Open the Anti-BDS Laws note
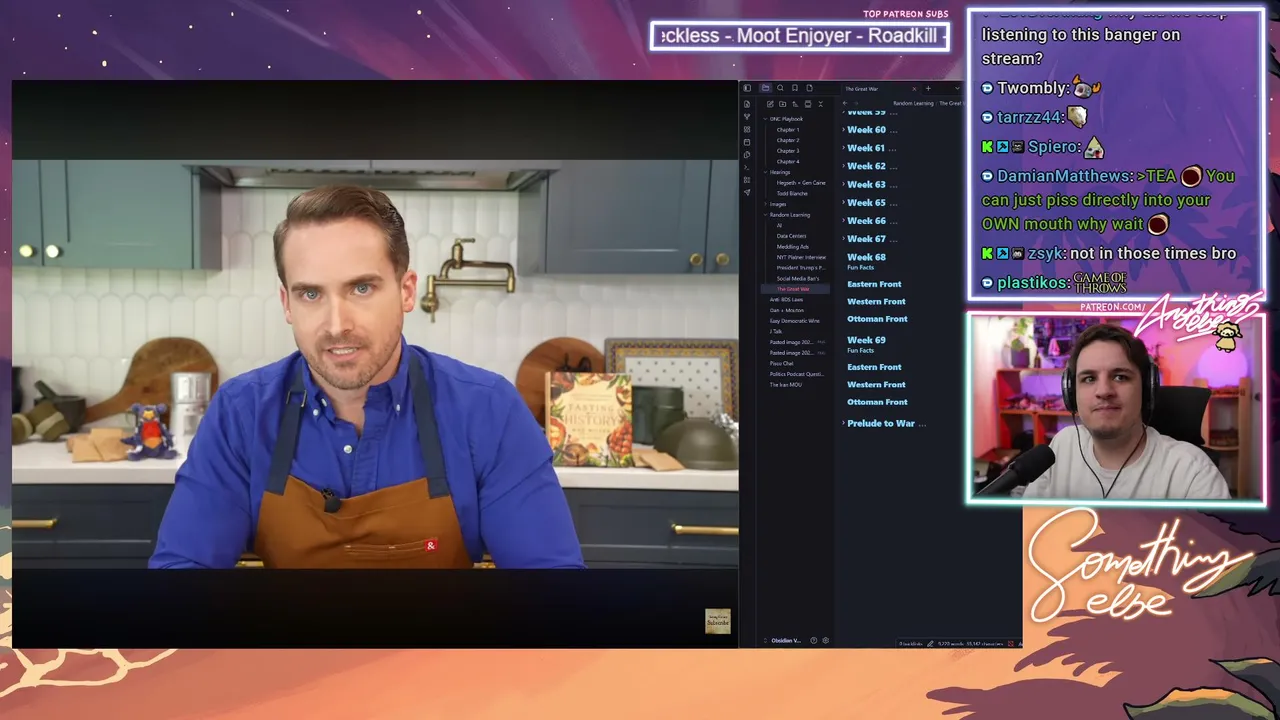The image size is (1280, 720). coord(786,300)
